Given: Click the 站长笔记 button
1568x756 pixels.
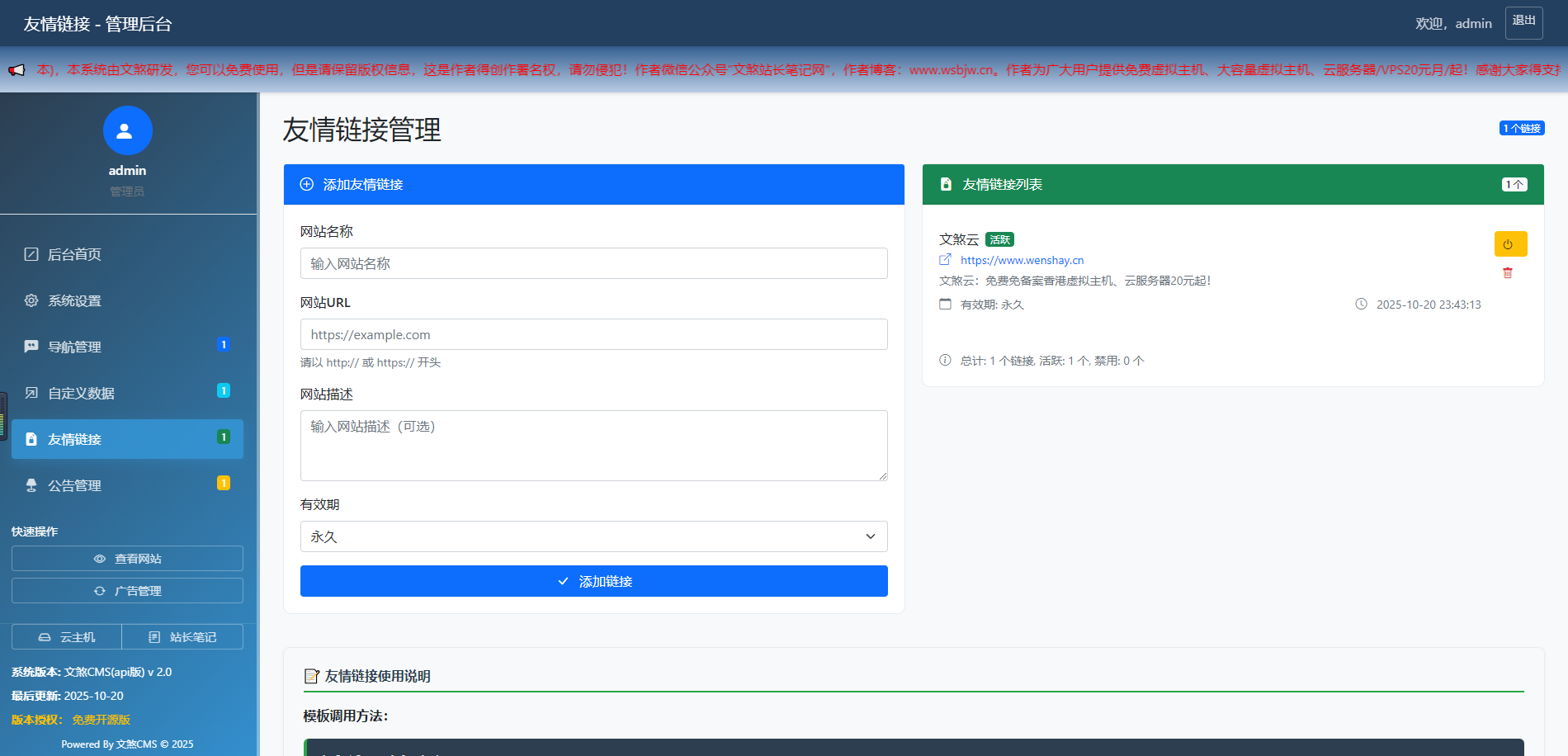Looking at the screenshot, I should point(182,637).
